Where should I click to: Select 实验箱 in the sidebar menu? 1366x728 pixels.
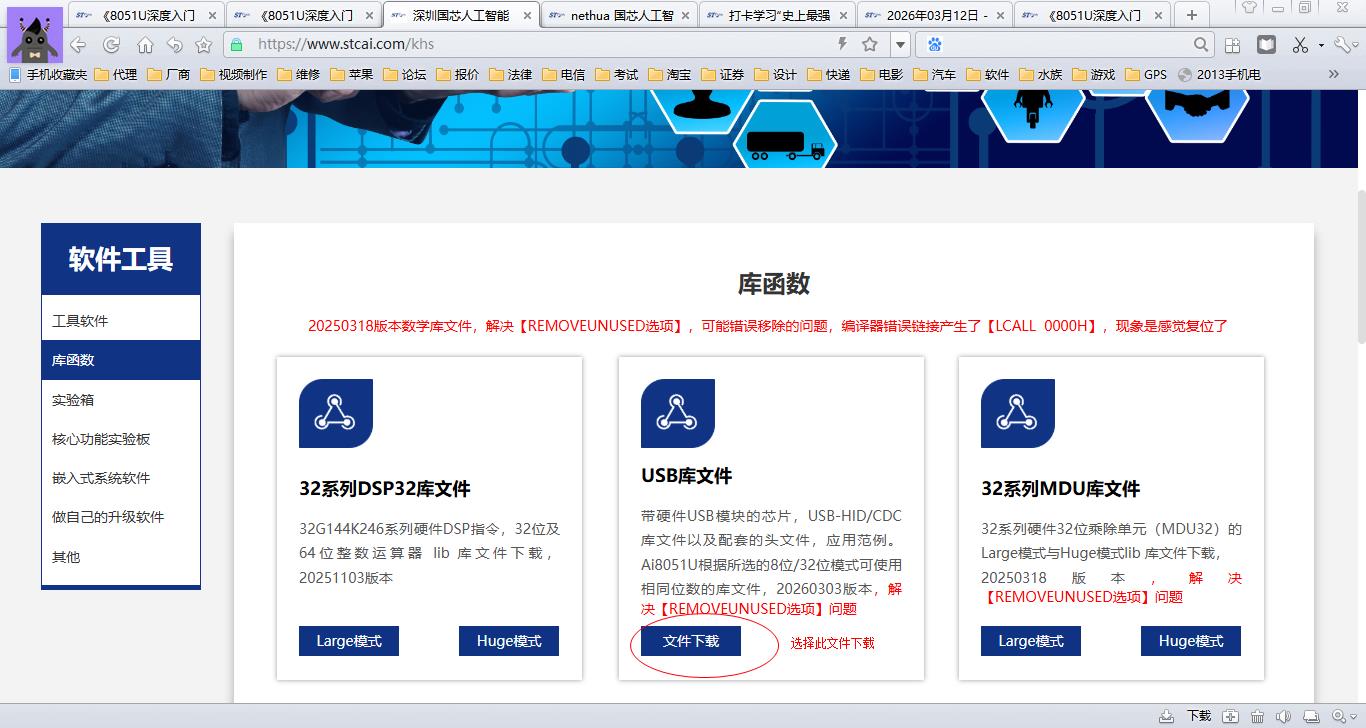click(x=73, y=400)
